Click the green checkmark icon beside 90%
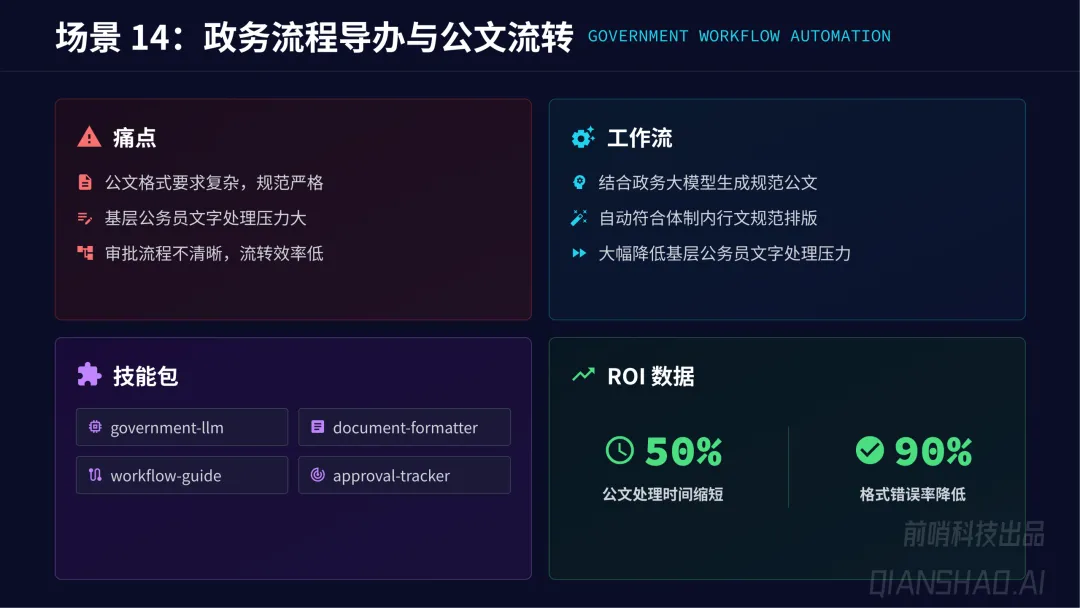Viewport: 1080px width, 608px height. pyautogui.click(x=870, y=450)
